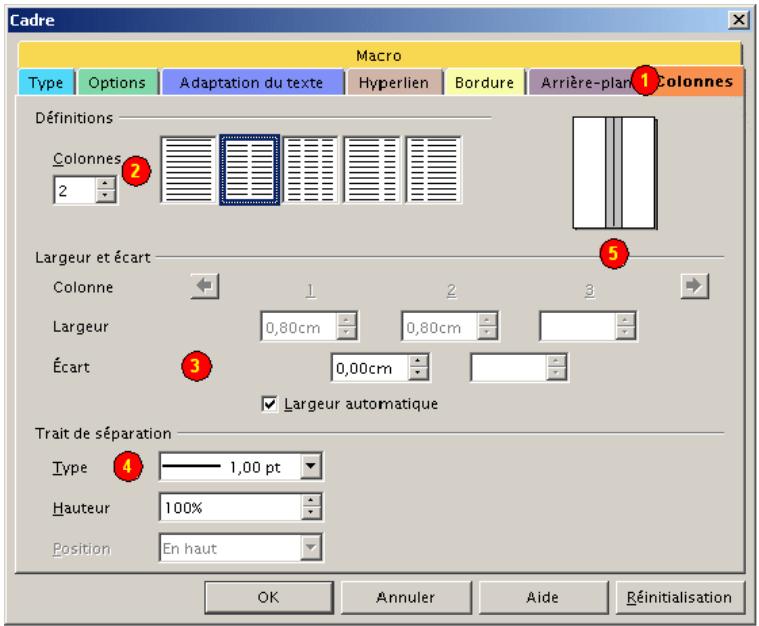Click the second empty Écart field
This screenshot has width=759, height=626.
coord(508,367)
